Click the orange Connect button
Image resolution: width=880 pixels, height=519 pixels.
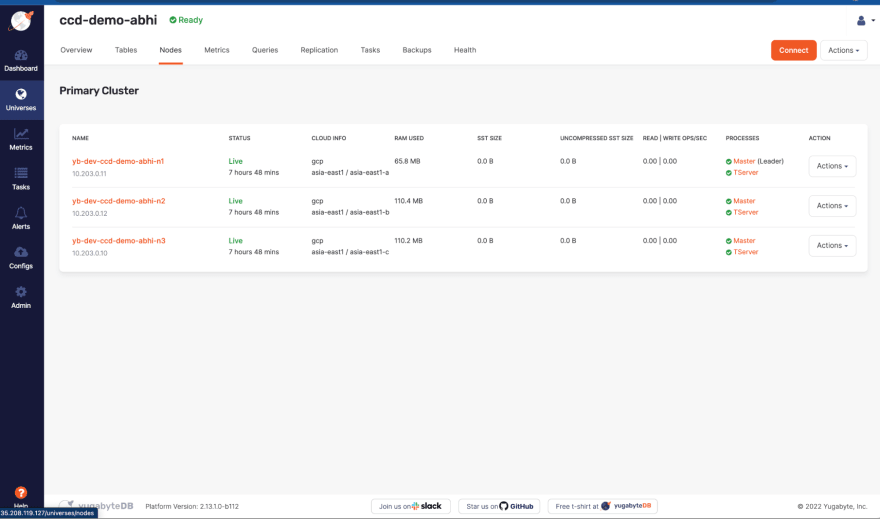click(794, 50)
